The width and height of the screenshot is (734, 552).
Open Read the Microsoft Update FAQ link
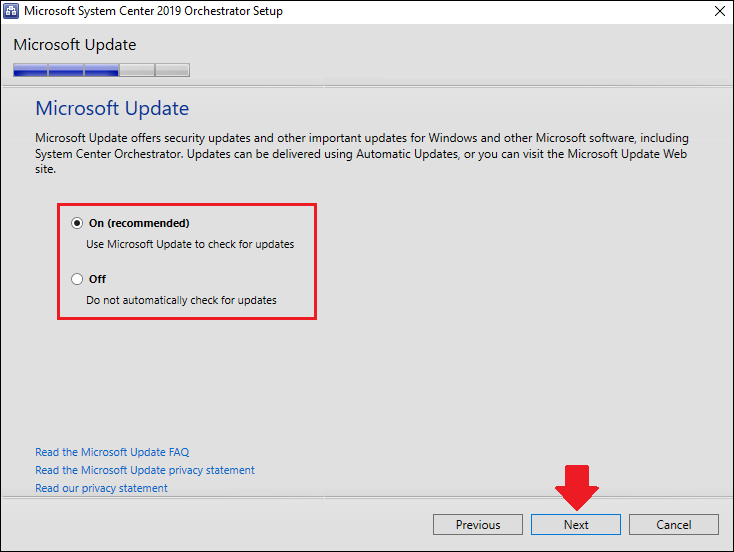pyautogui.click(x=112, y=452)
